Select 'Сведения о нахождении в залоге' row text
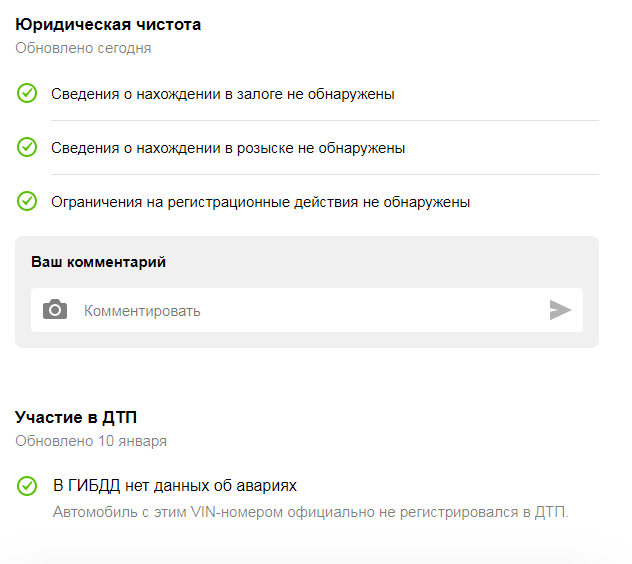 coord(222,94)
